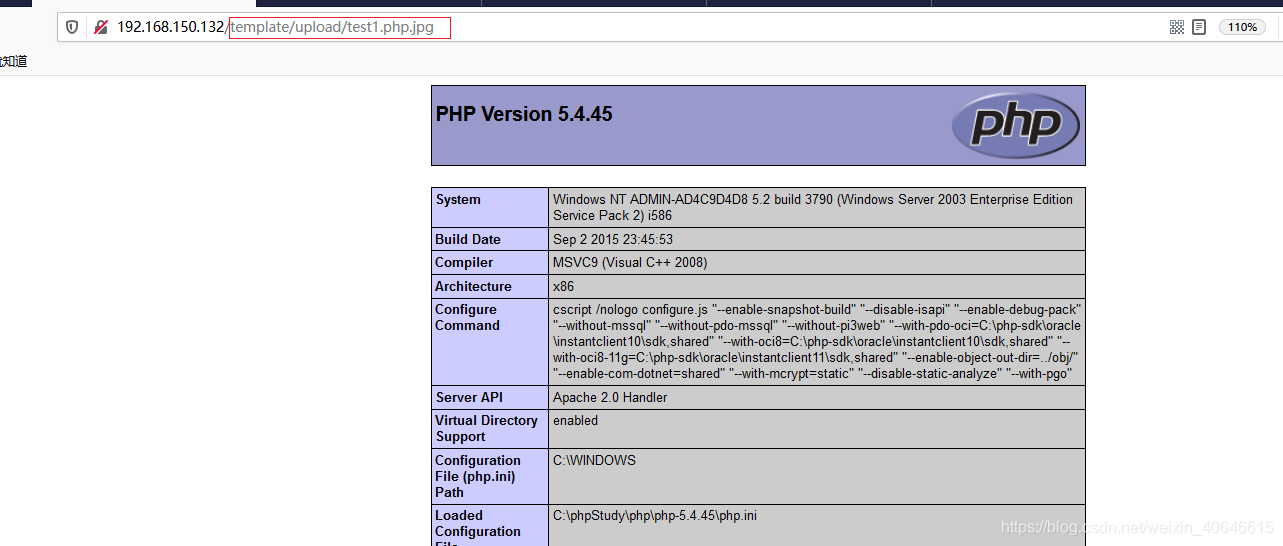
Task: Click the 'Configure Command' row label
Action: pyautogui.click(x=467, y=318)
